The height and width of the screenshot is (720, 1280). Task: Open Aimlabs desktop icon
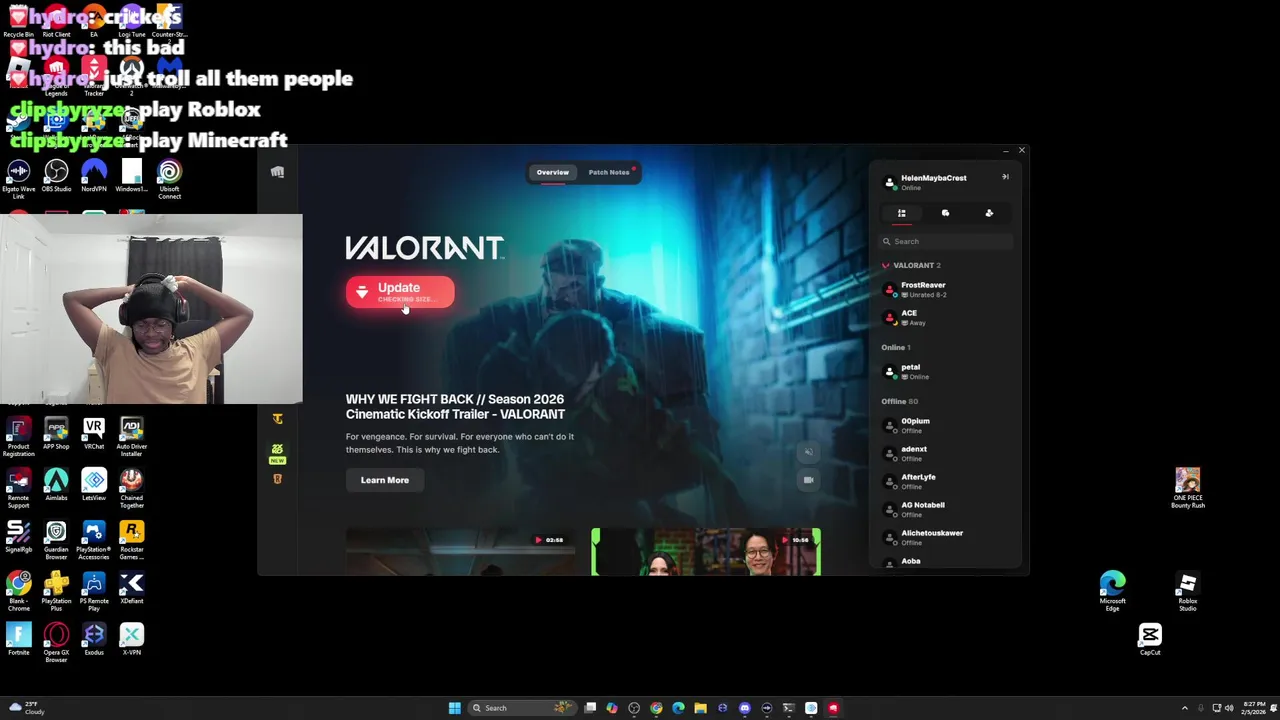[56, 486]
